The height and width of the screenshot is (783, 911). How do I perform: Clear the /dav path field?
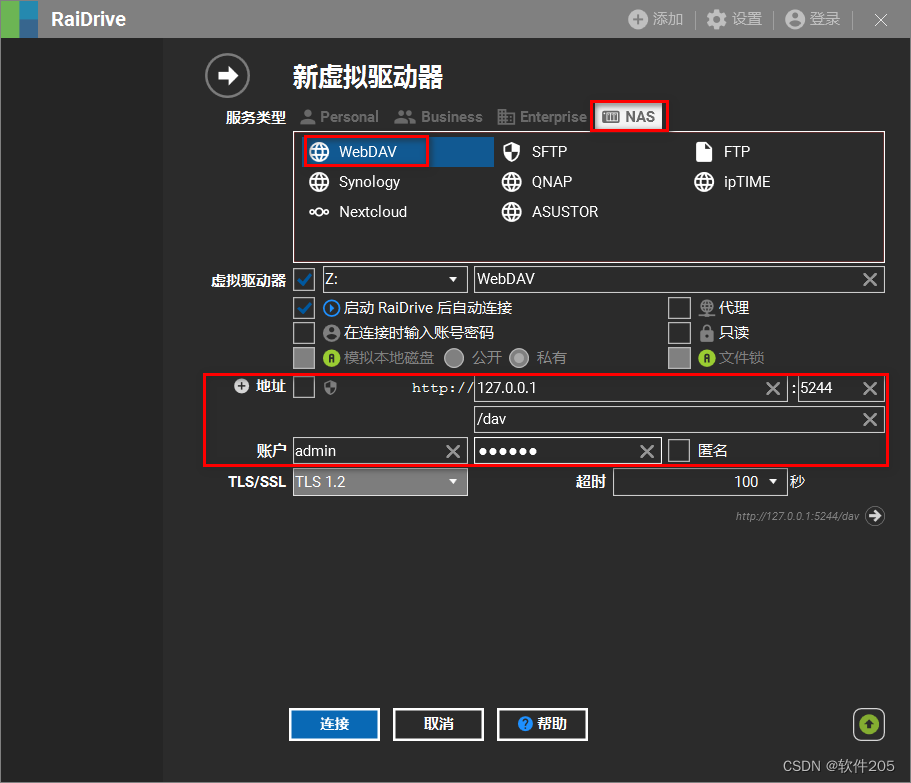[x=870, y=419]
